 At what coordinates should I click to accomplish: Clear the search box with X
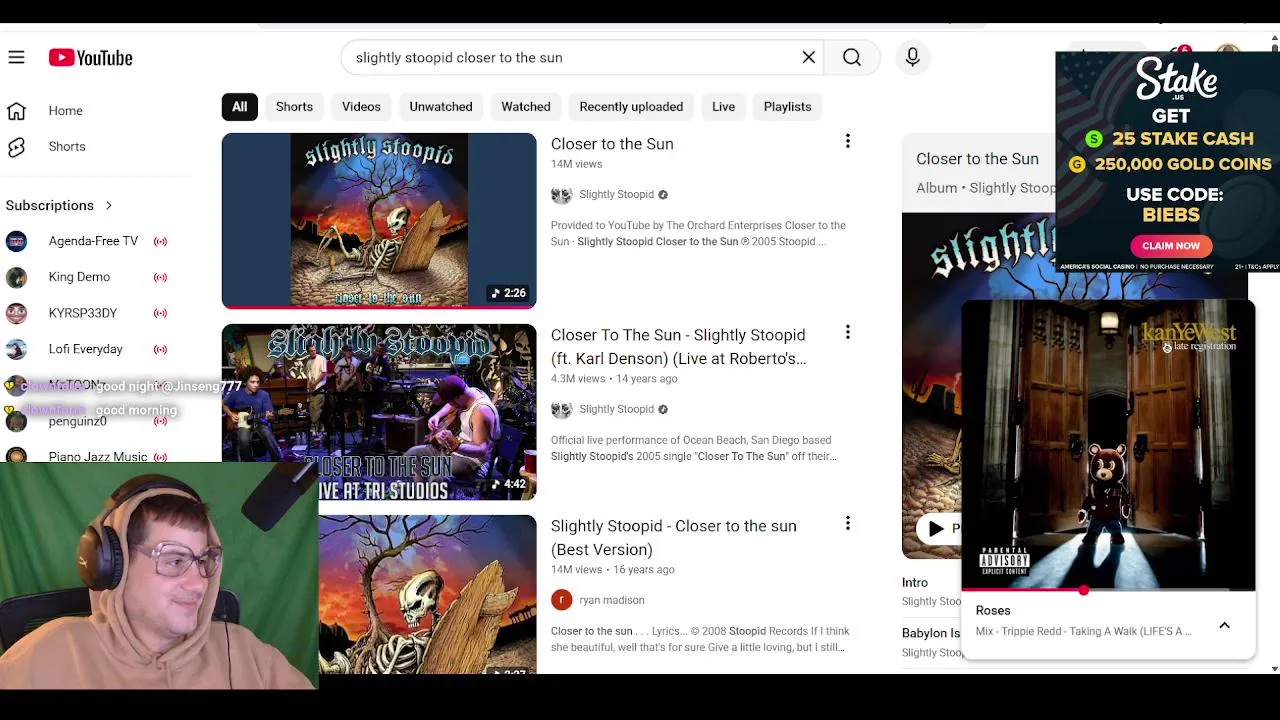809,58
